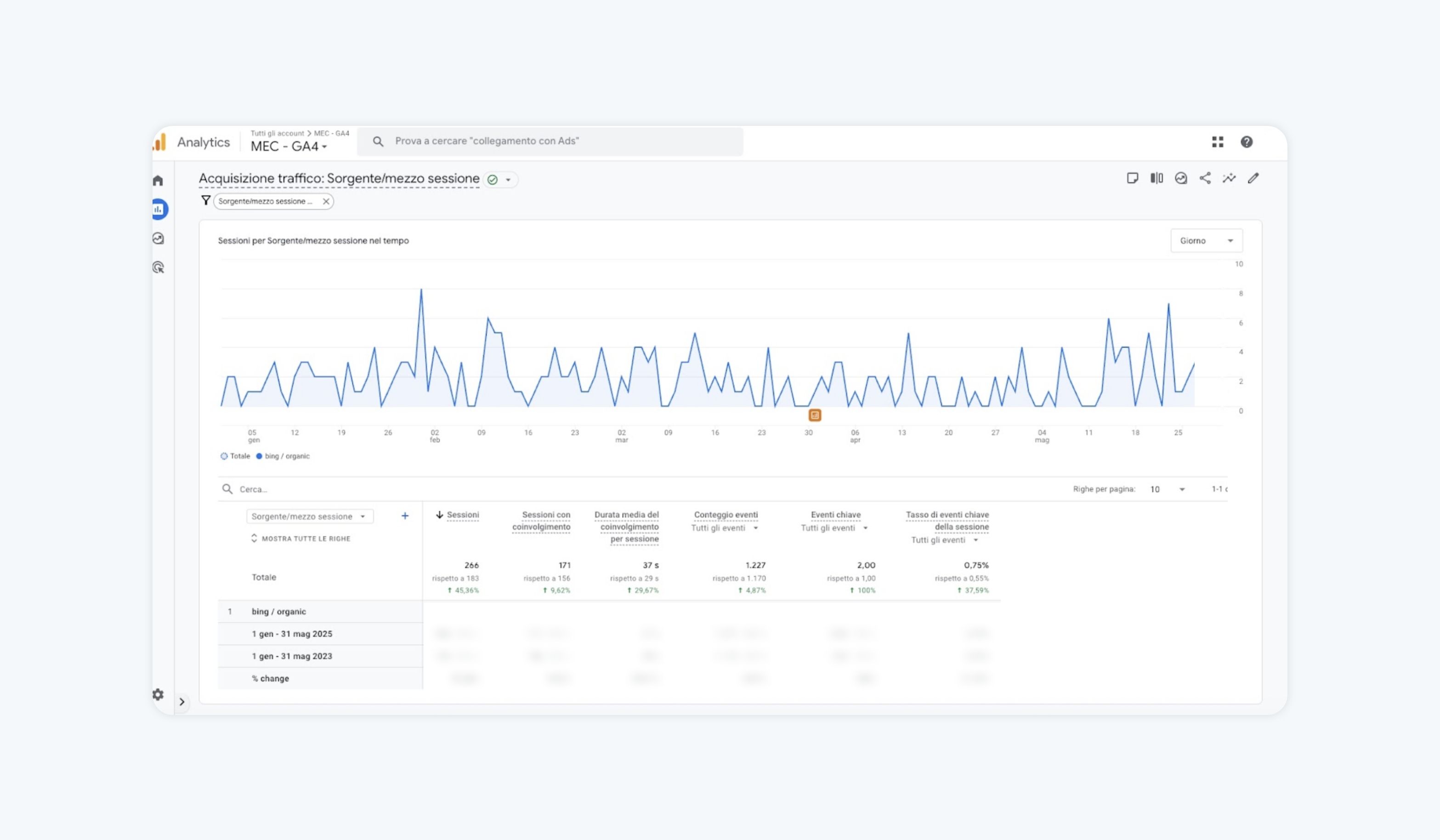Open the Giorno granularity dropdown
Image resolution: width=1440 pixels, height=840 pixels.
1206,241
